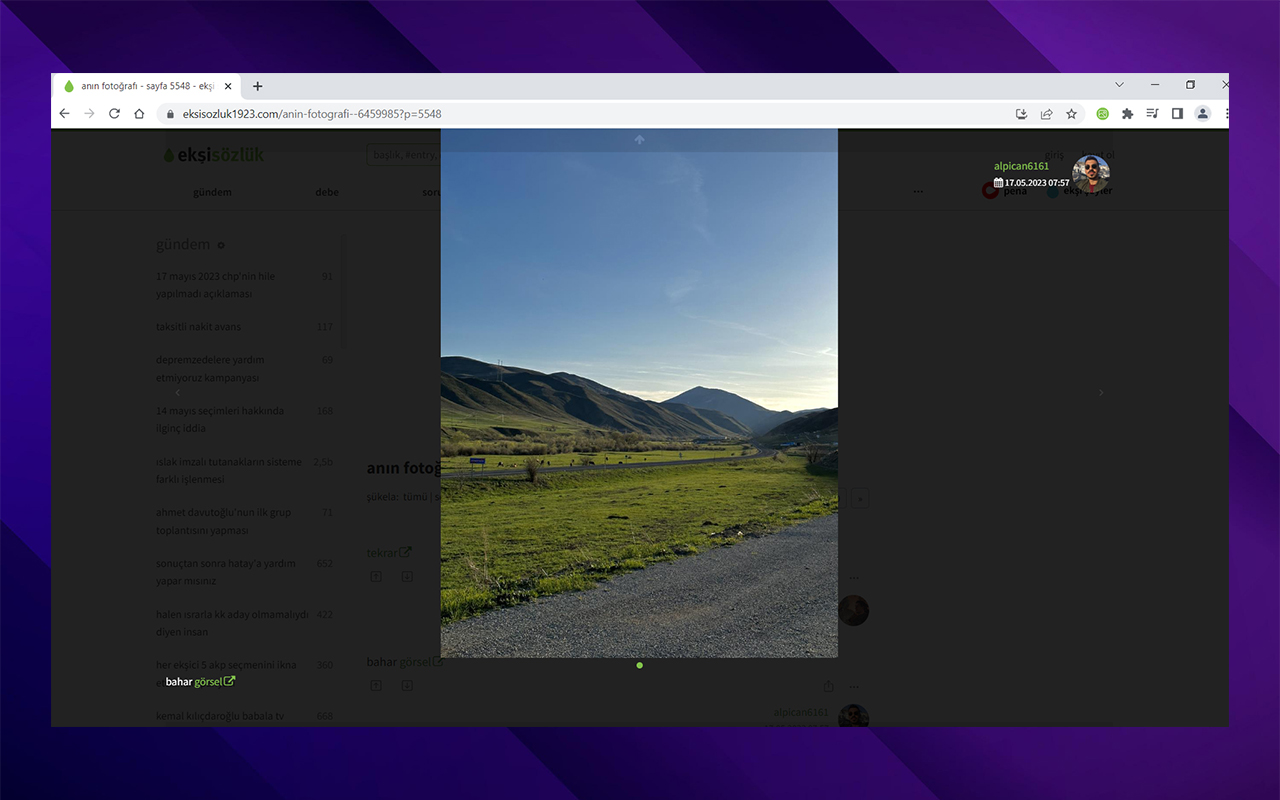Toggle the browser side panel

1177,114
